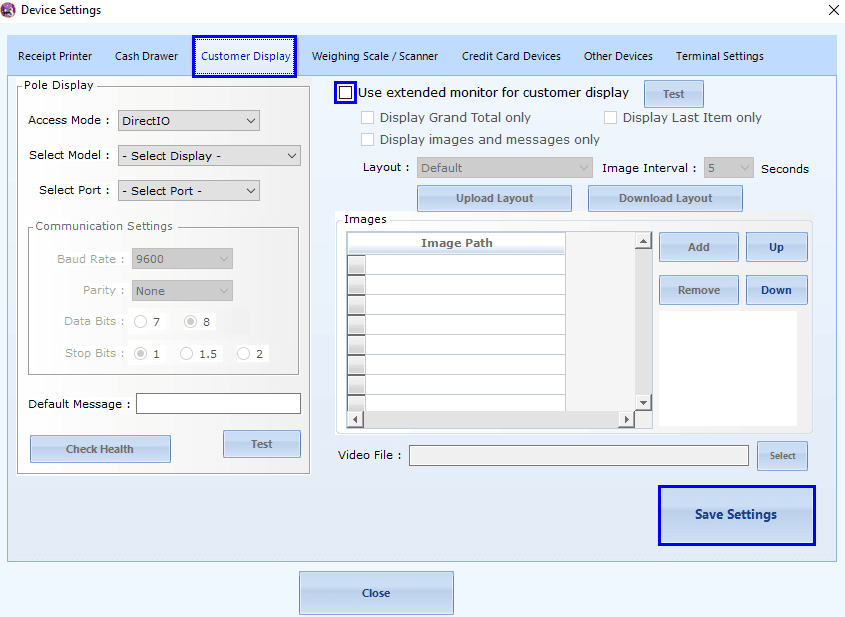Image resolution: width=845 pixels, height=617 pixels.
Task: Select the Customer Display tab
Action: [245, 56]
